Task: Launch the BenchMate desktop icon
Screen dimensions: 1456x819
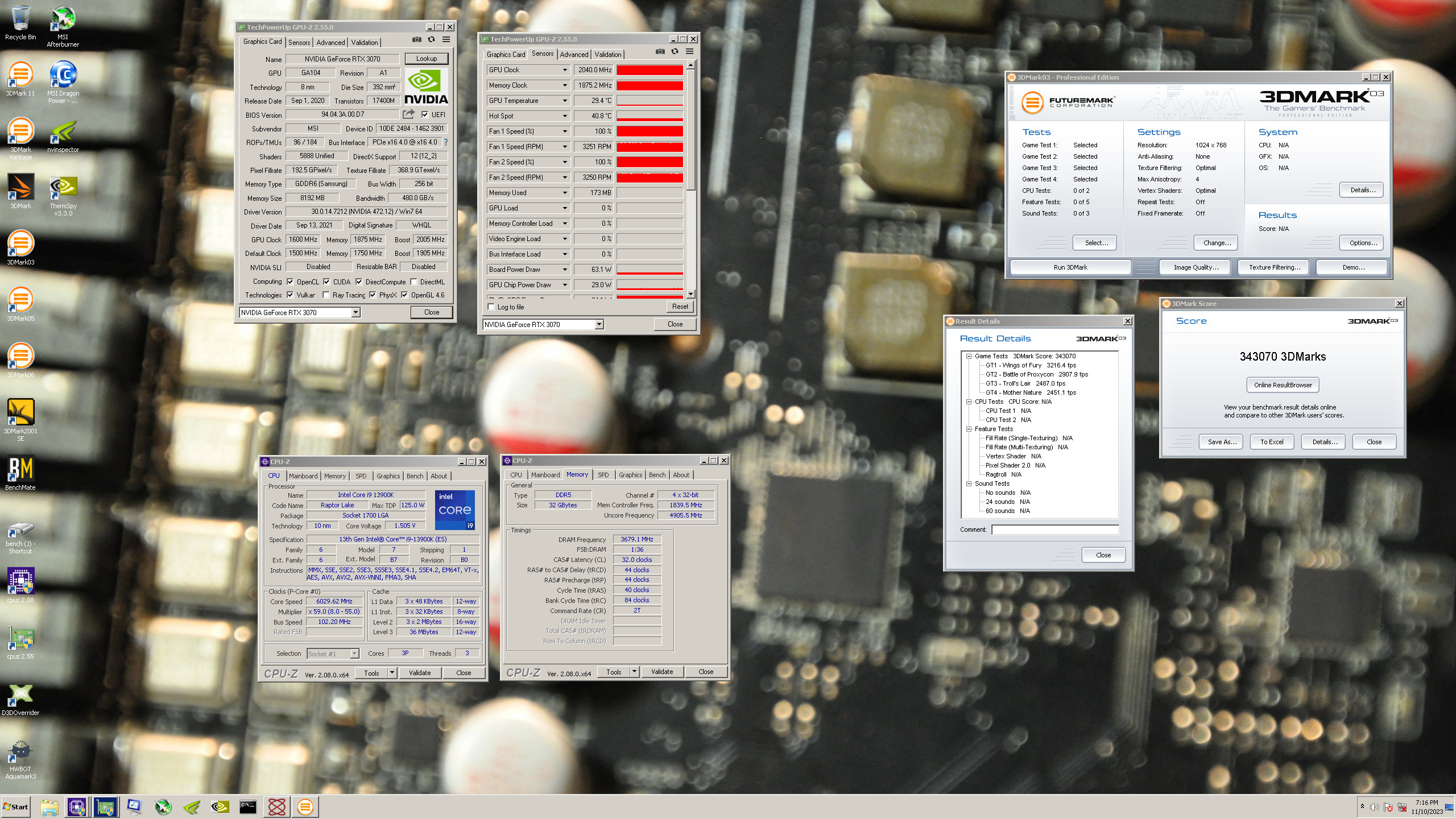Action: click(20, 473)
